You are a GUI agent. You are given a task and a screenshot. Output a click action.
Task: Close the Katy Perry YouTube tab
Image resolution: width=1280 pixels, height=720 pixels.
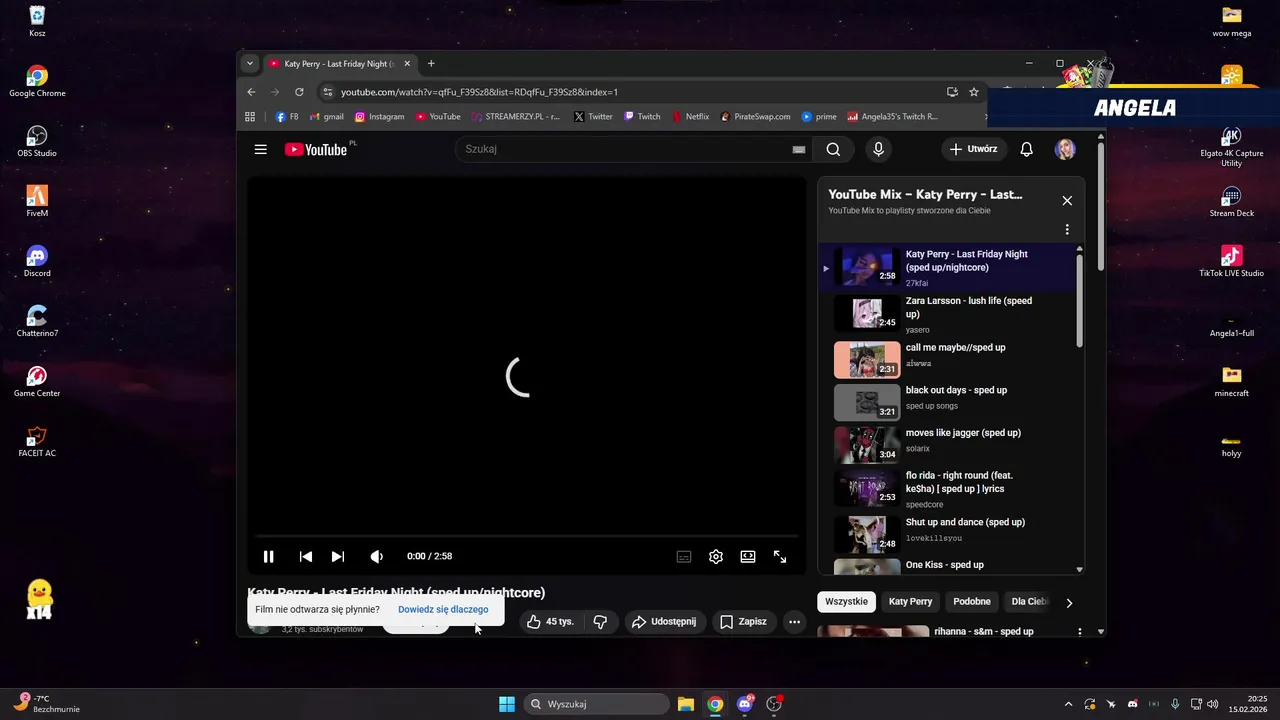point(407,64)
